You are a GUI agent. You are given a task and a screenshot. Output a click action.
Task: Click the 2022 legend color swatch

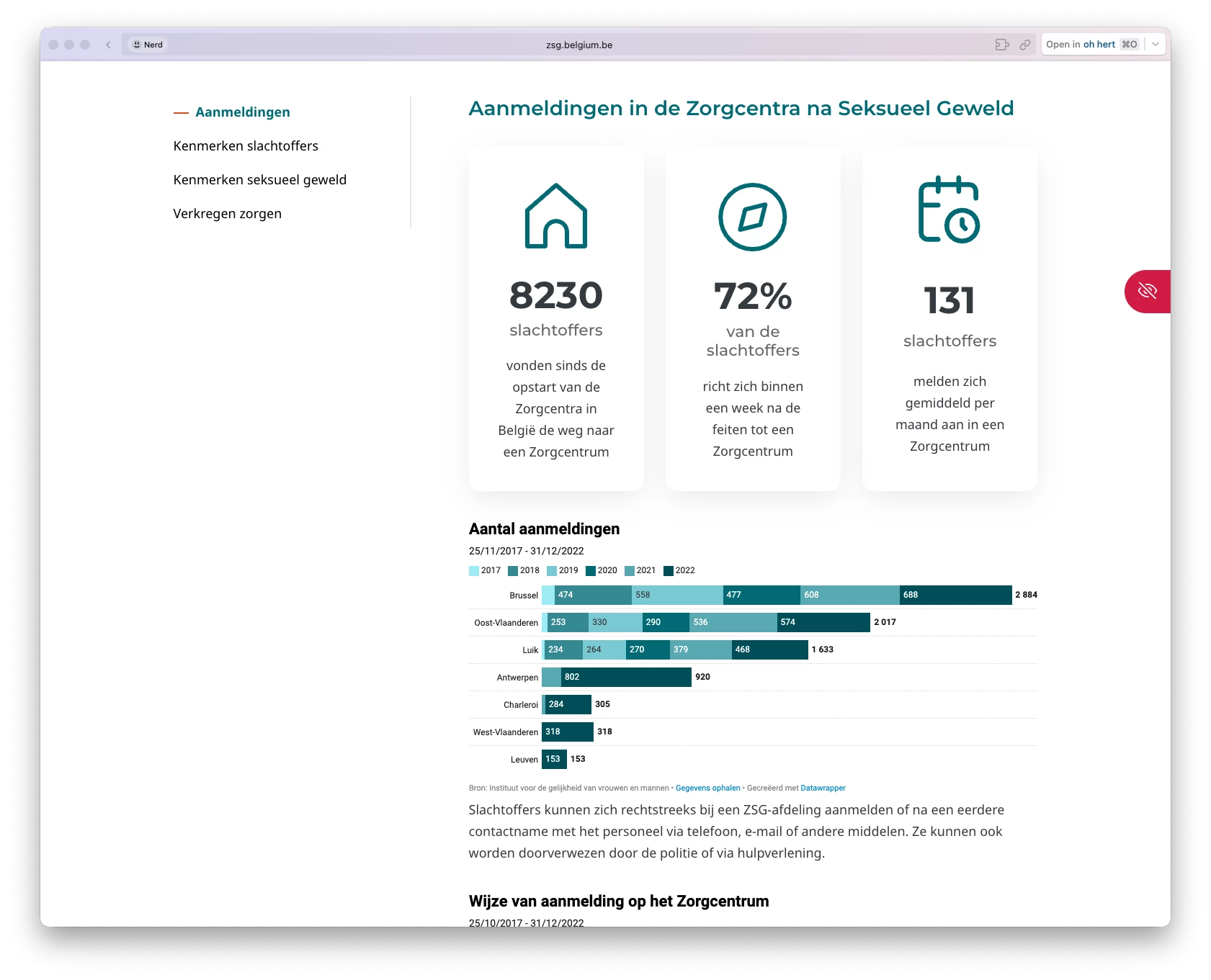(x=669, y=571)
